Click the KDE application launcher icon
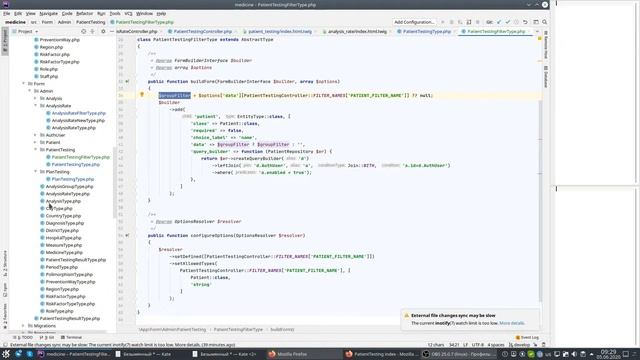The height and width of the screenshot is (360, 640). [6, 354]
